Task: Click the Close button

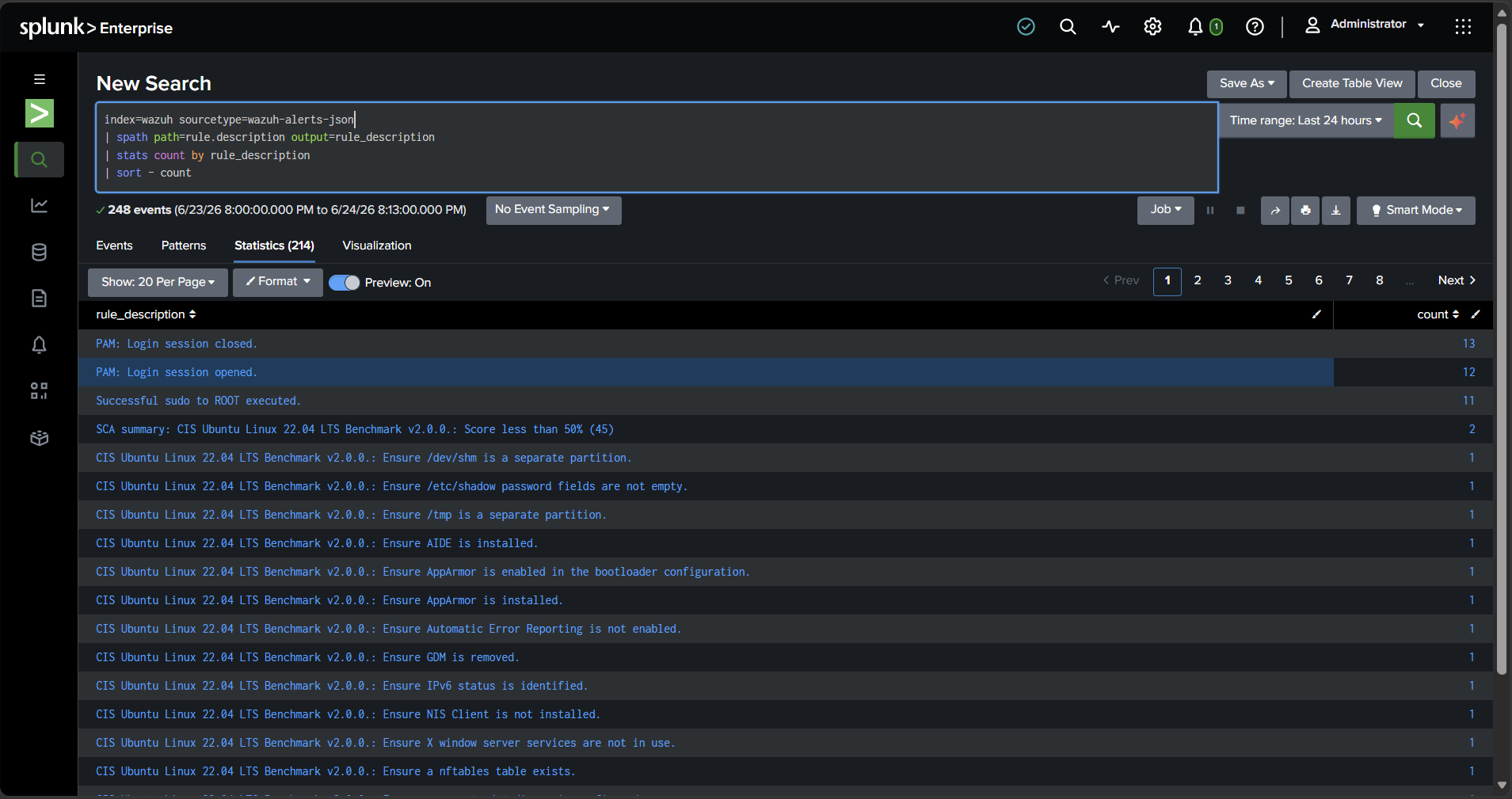Action: [x=1446, y=83]
